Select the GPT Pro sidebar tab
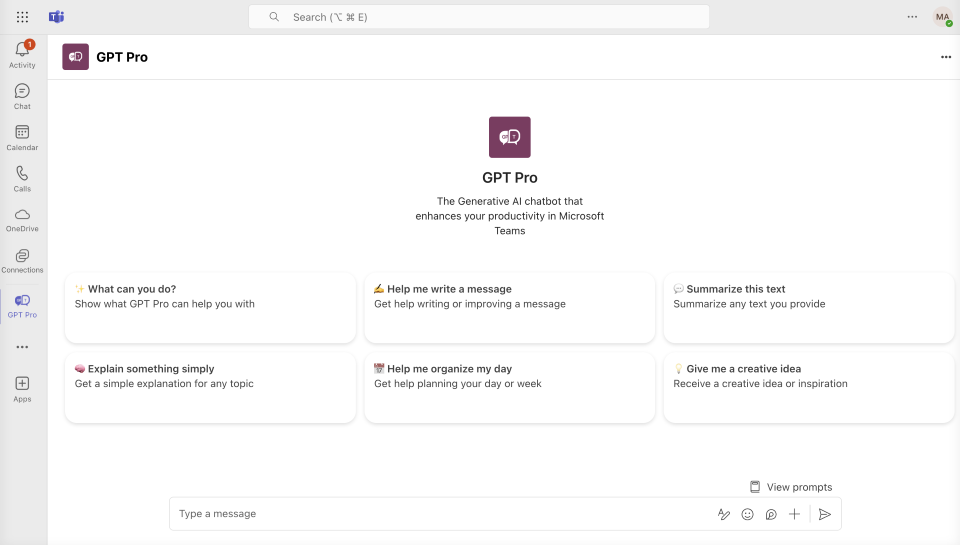Viewport: 960px width, 545px height. 22,305
